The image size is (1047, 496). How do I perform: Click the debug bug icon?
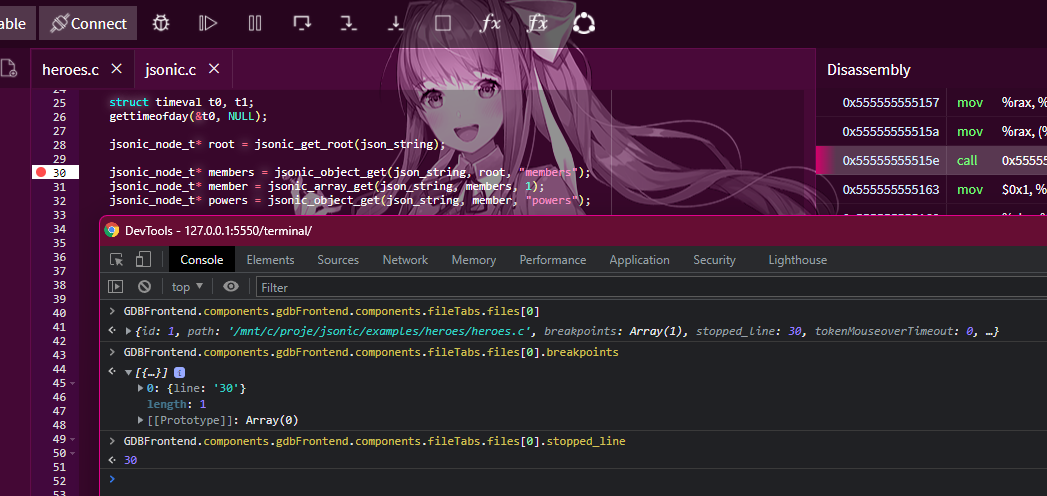(x=161, y=23)
